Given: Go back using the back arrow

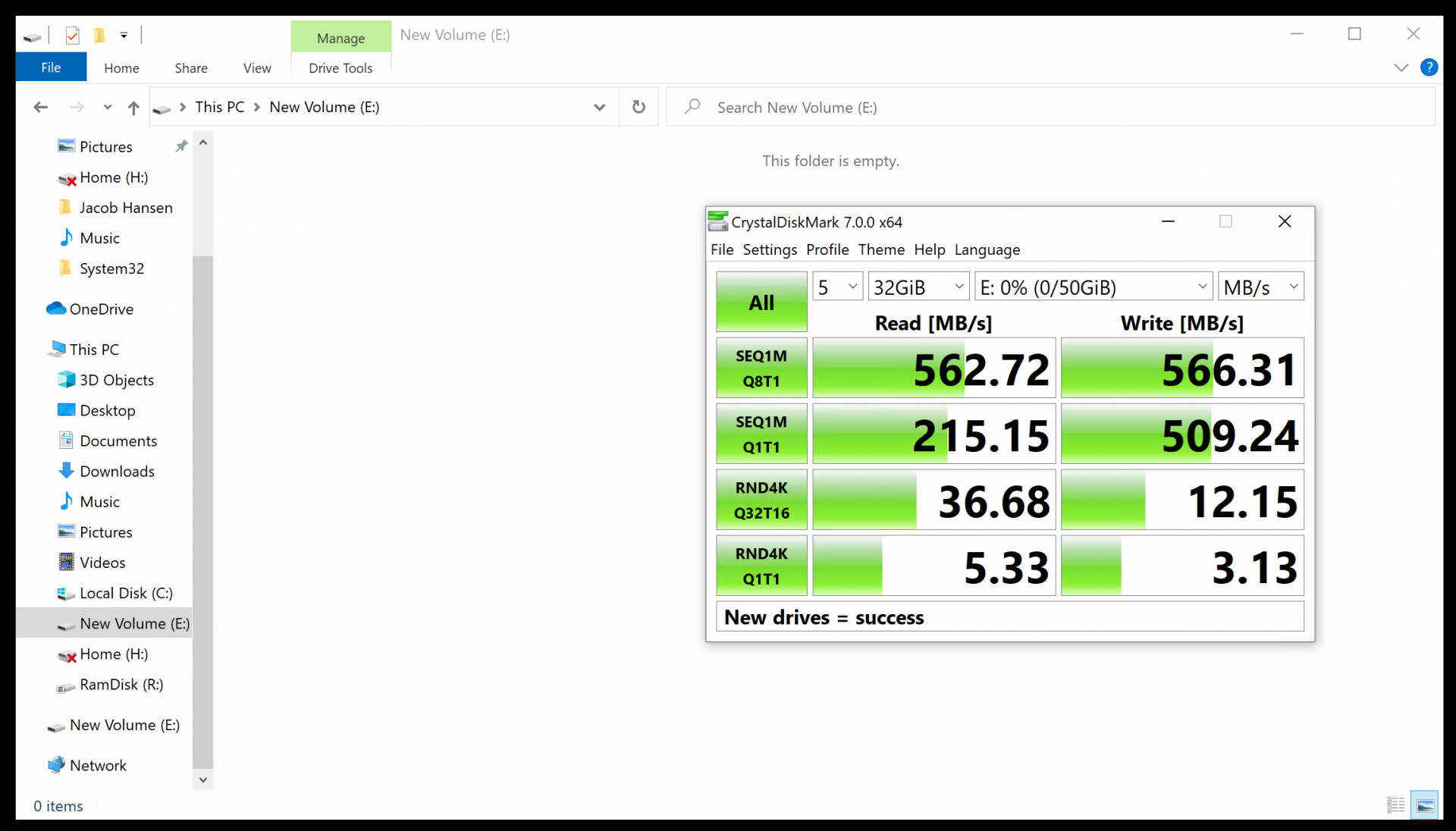Looking at the screenshot, I should [x=40, y=107].
